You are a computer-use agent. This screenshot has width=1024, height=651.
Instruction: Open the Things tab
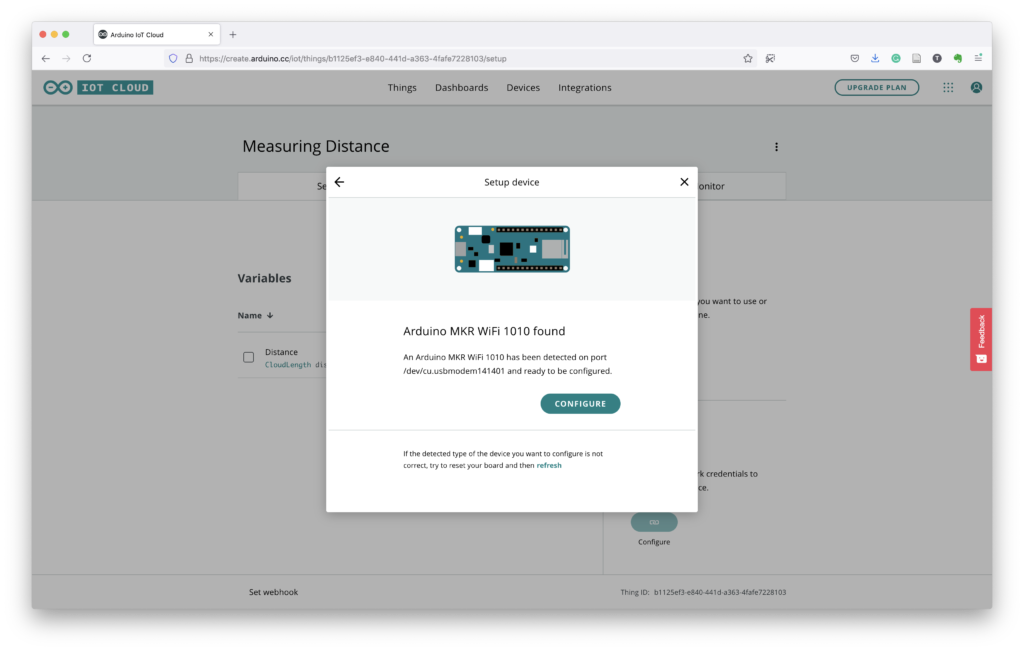402,87
